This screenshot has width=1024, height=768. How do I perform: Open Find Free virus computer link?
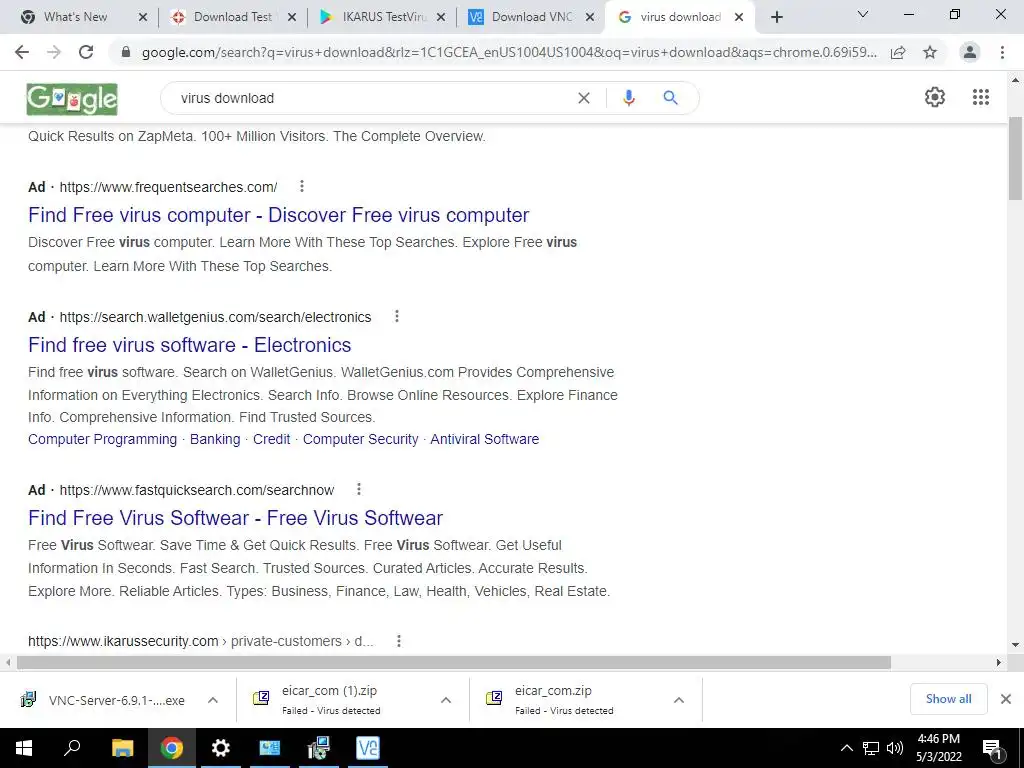tap(278, 215)
